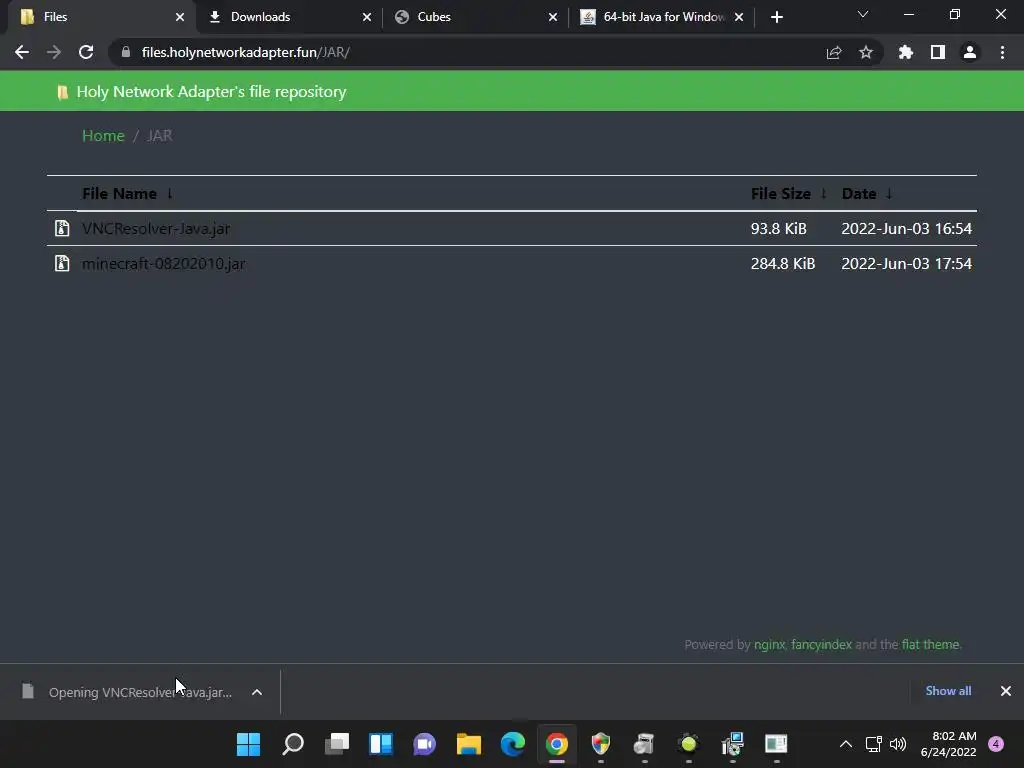Launch Microsoft Edge from taskbar
This screenshot has width=1024, height=768.
click(x=513, y=744)
